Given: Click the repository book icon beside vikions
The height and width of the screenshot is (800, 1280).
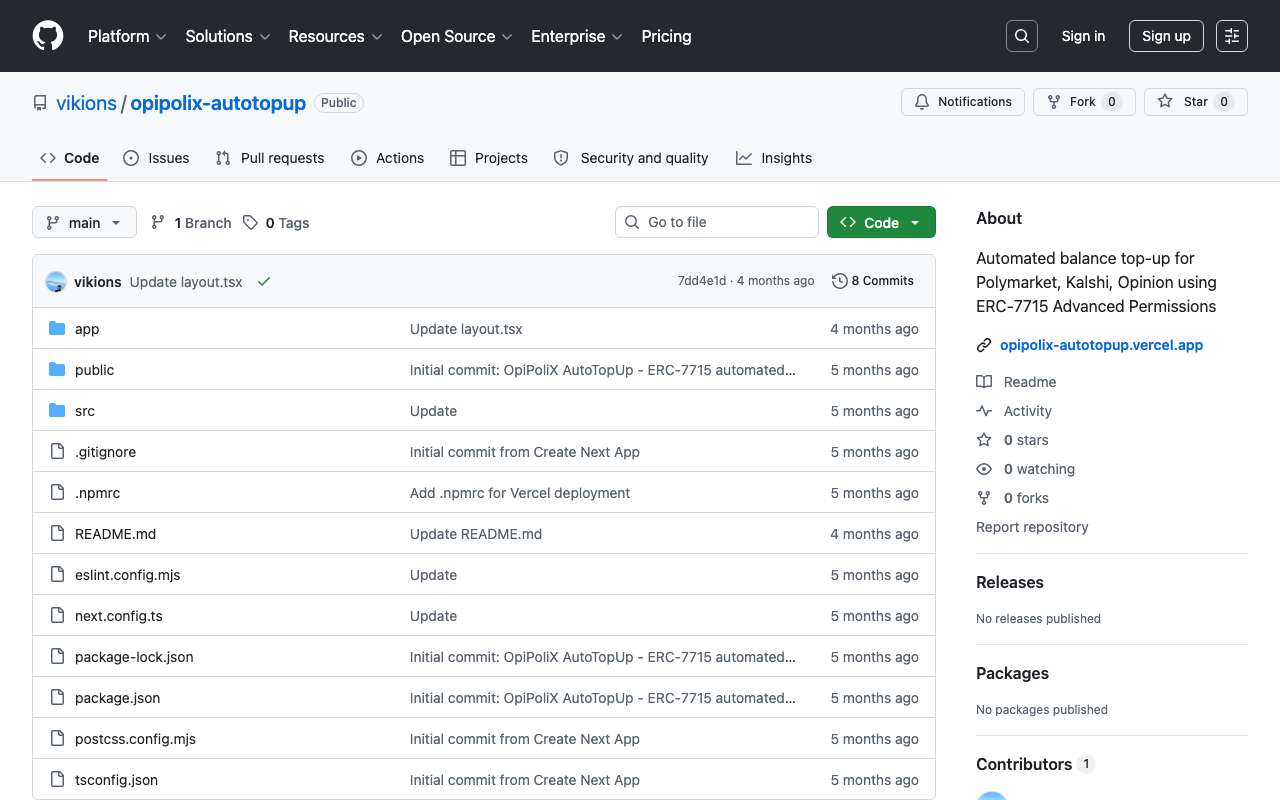Looking at the screenshot, I should pyautogui.click(x=40, y=103).
